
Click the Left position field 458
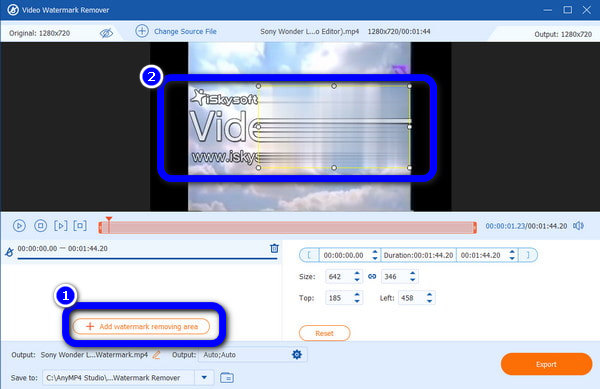point(411,298)
